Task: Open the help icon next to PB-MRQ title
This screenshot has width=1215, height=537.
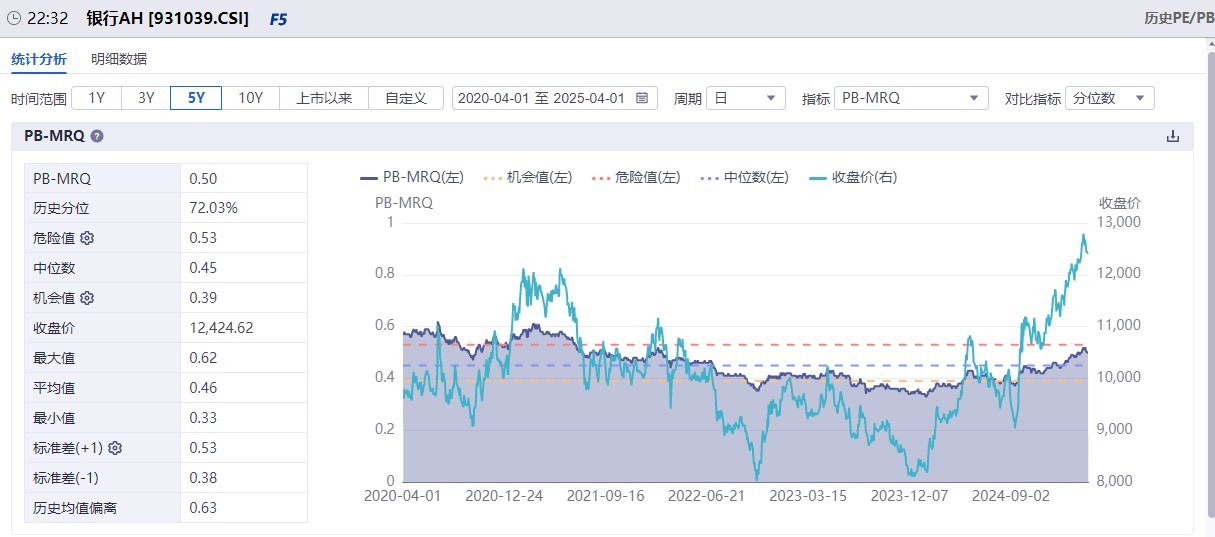Action: [x=97, y=136]
